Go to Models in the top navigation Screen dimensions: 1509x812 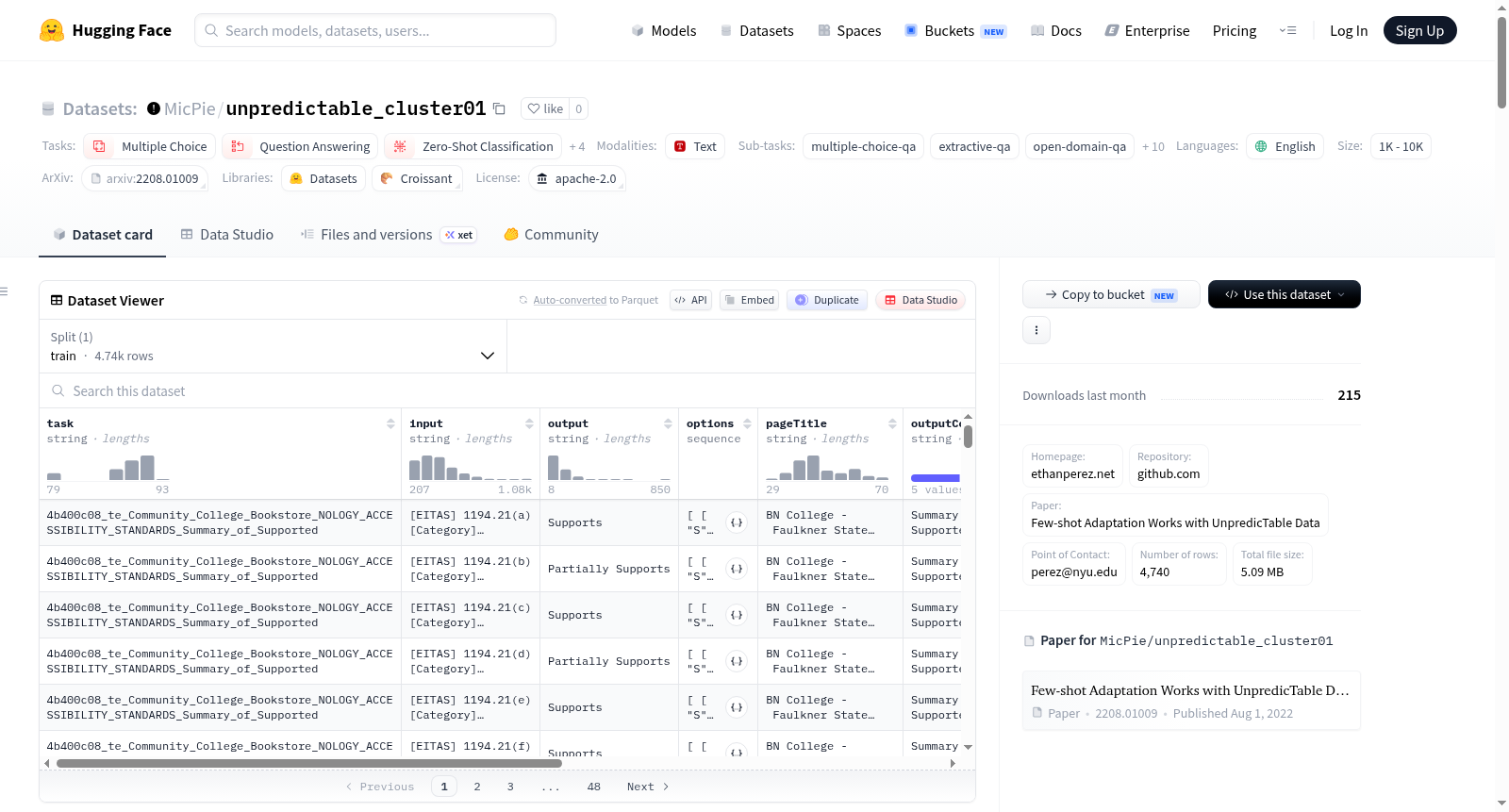click(664, 30)
